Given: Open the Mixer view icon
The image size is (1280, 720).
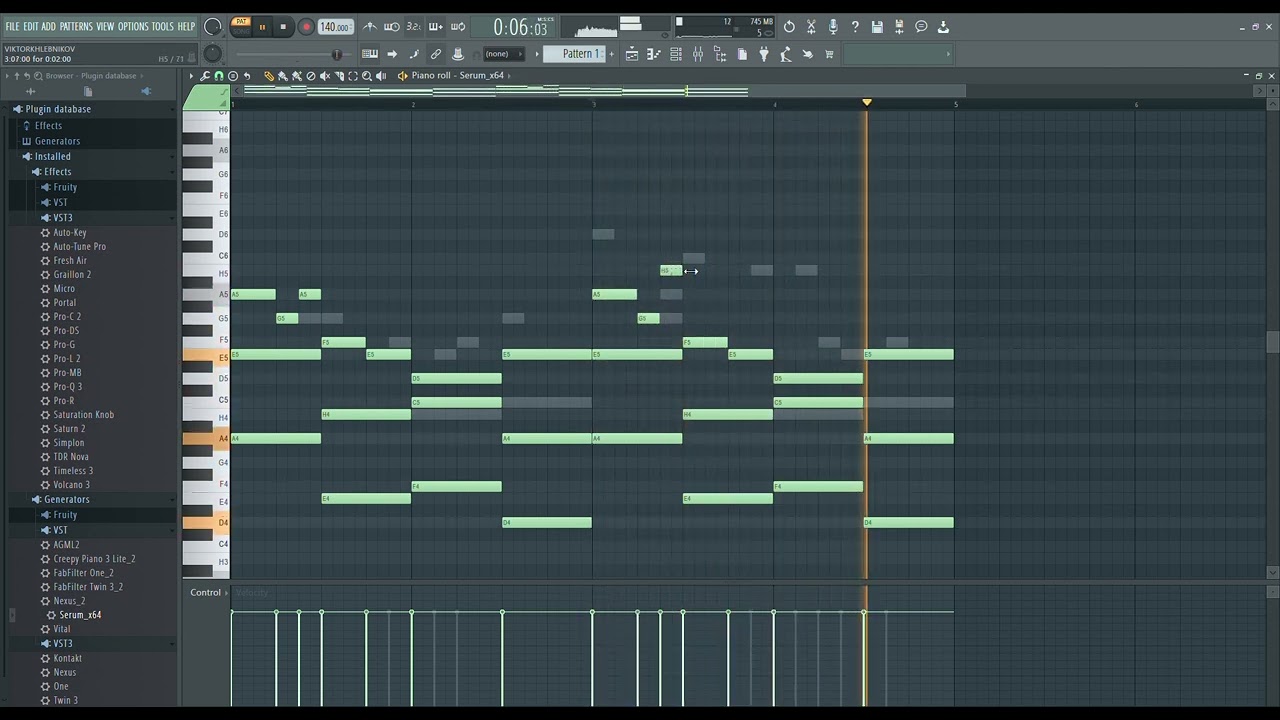Looking at the screenshot, I should 698,54.
